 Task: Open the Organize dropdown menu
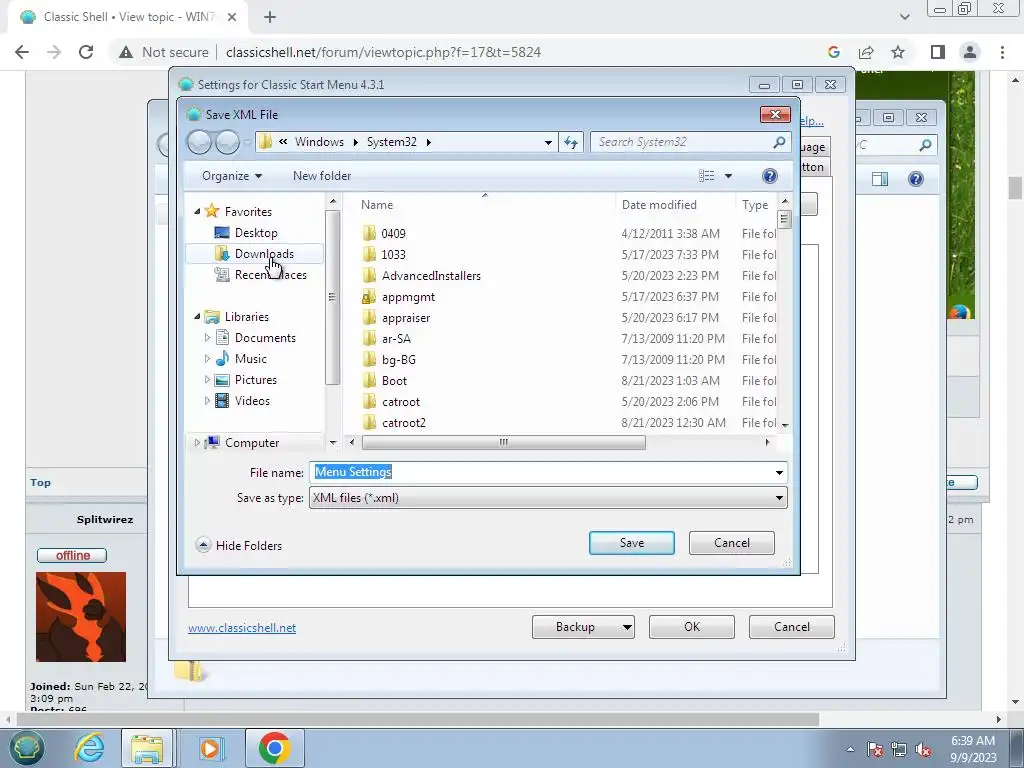pos(232,176)
